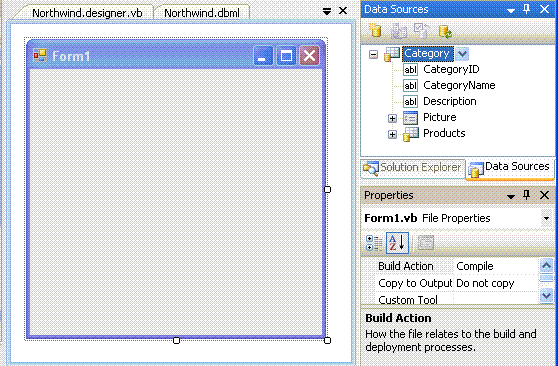Click the Property Pages icon
The image size is (558, 366).
click(426, 243)
